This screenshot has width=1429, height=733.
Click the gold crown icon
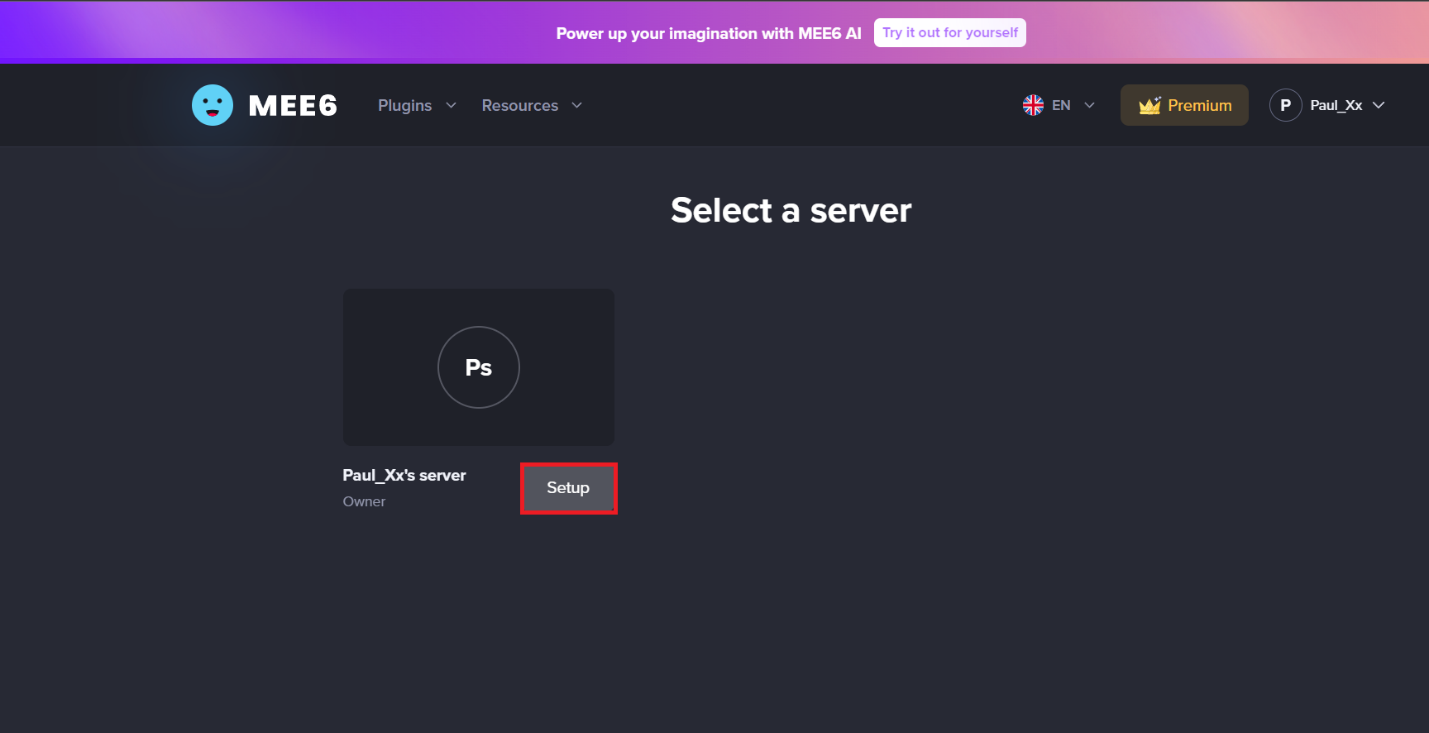point(1150,105)
